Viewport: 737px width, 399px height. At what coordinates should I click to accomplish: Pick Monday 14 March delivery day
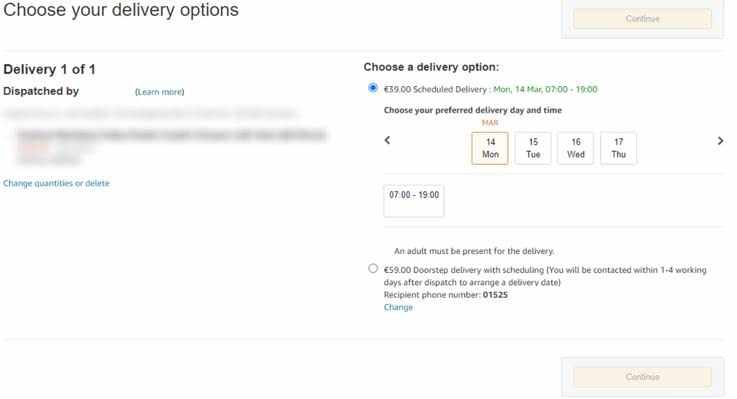tap(490, 148)
